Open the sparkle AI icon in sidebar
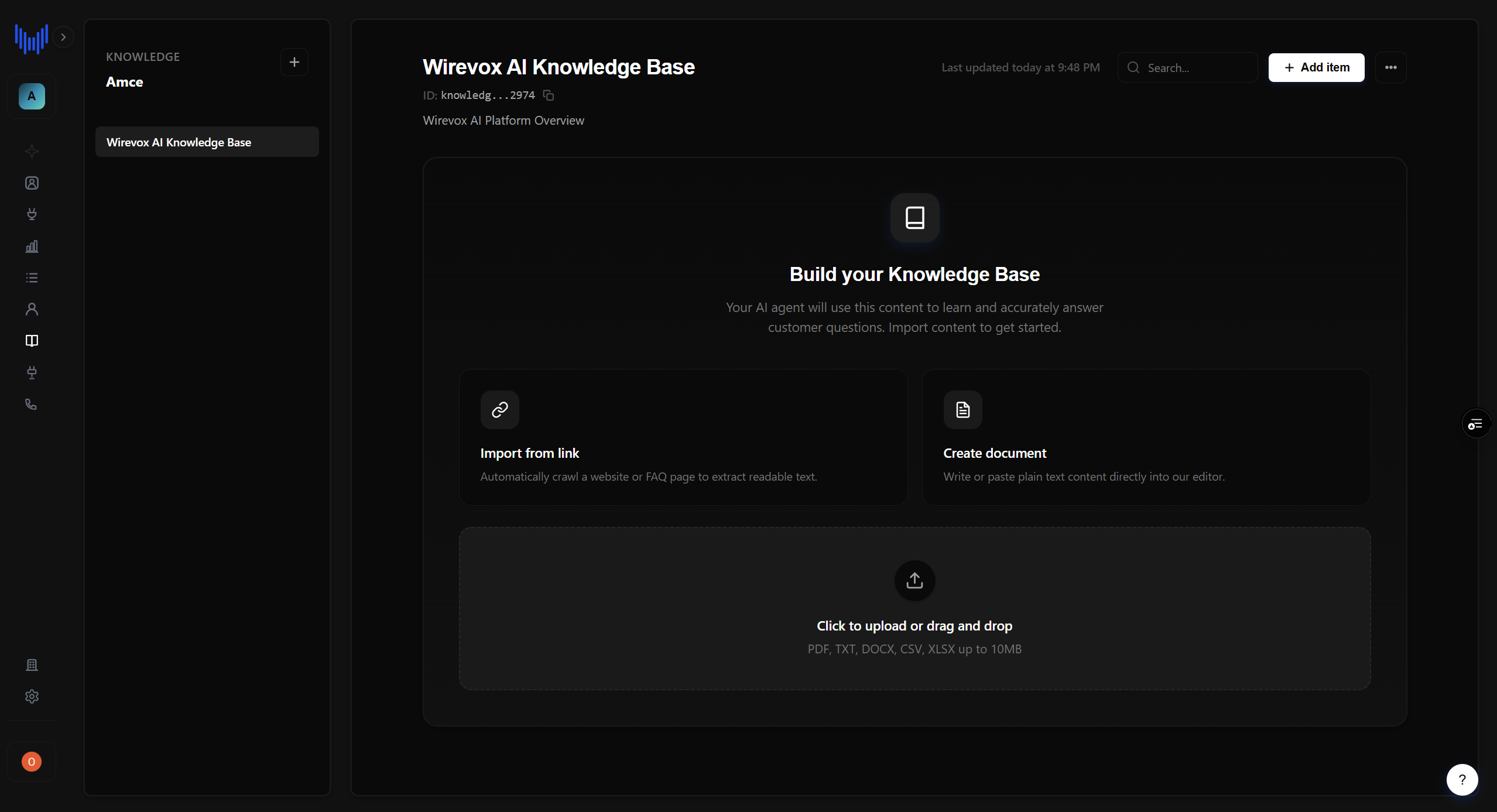1497x812 pixels. point(32,152)
